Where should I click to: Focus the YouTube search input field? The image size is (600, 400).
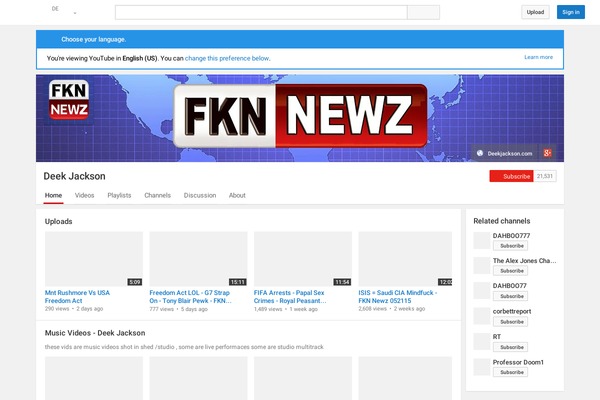[261, 12]
